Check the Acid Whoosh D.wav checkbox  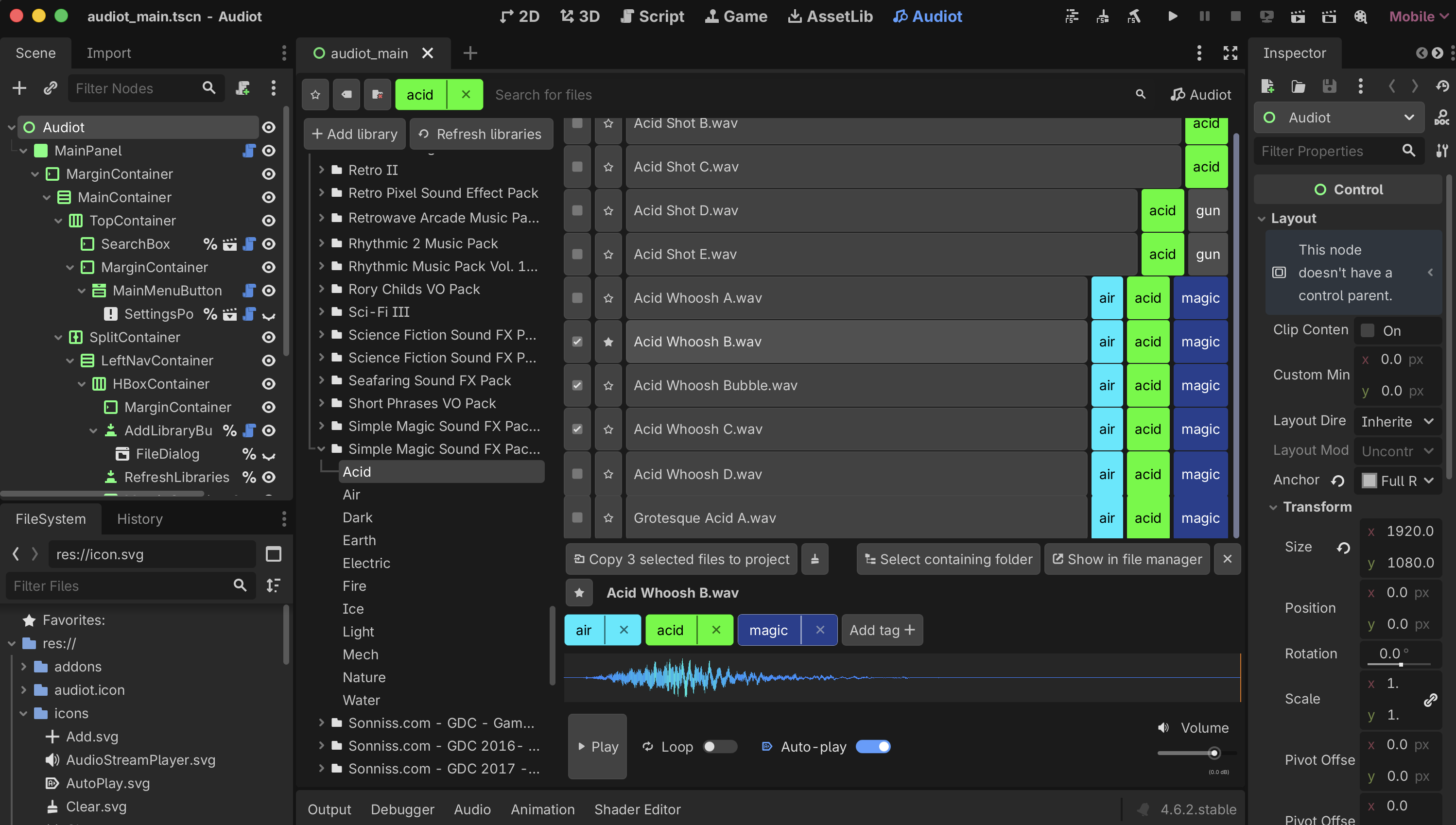(577, 474)
